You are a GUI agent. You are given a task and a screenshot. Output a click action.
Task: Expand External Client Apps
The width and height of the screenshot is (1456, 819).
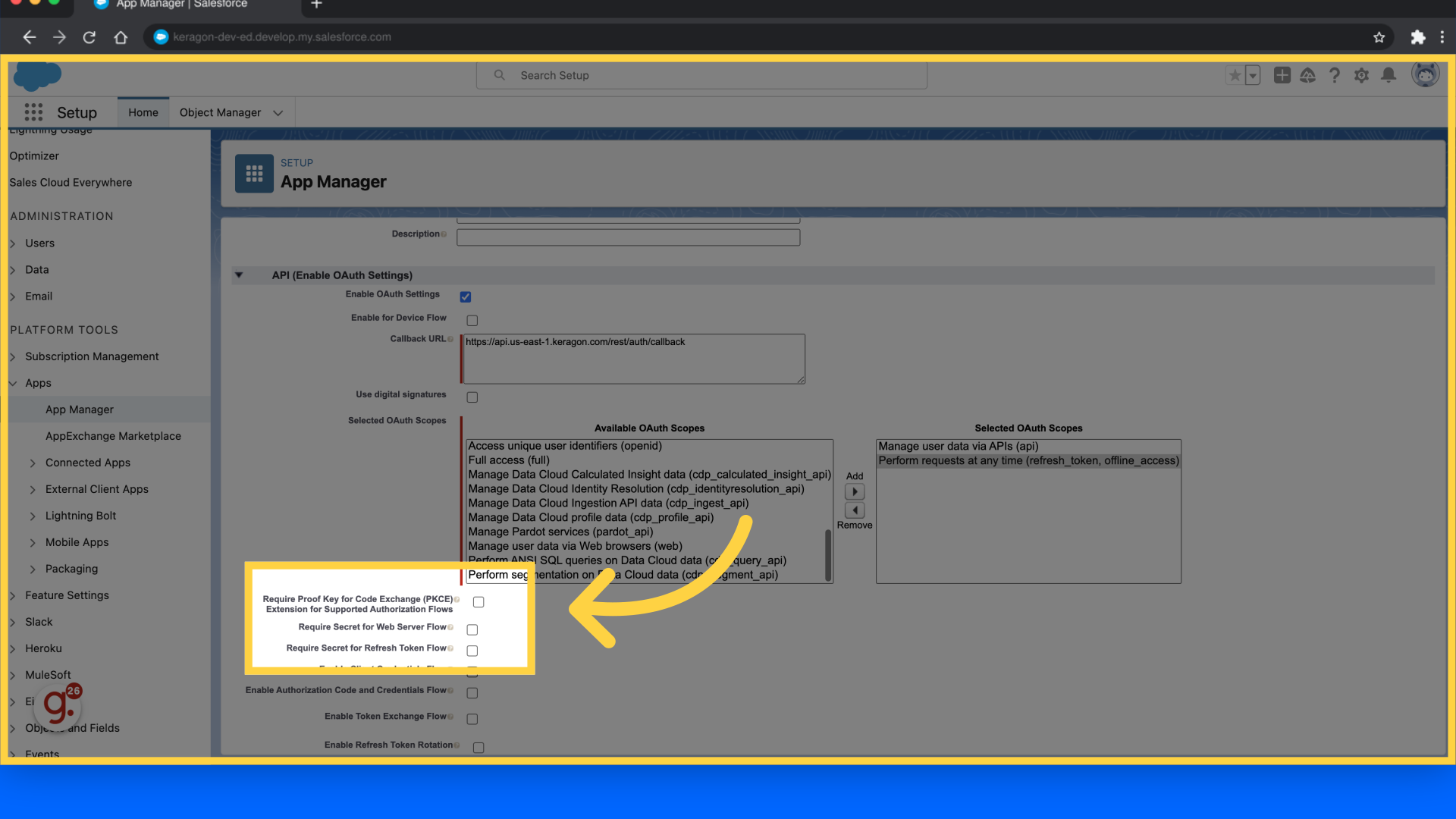(x=33, y=489)
